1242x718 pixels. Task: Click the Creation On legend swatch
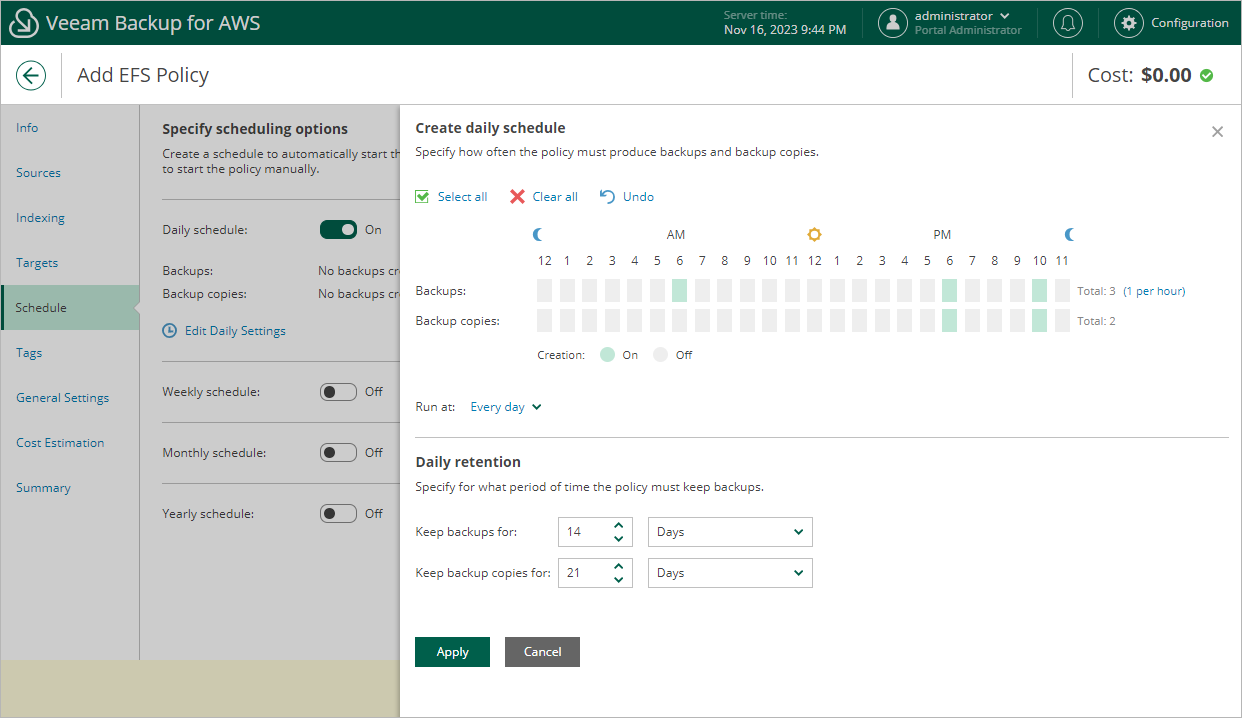608,355
